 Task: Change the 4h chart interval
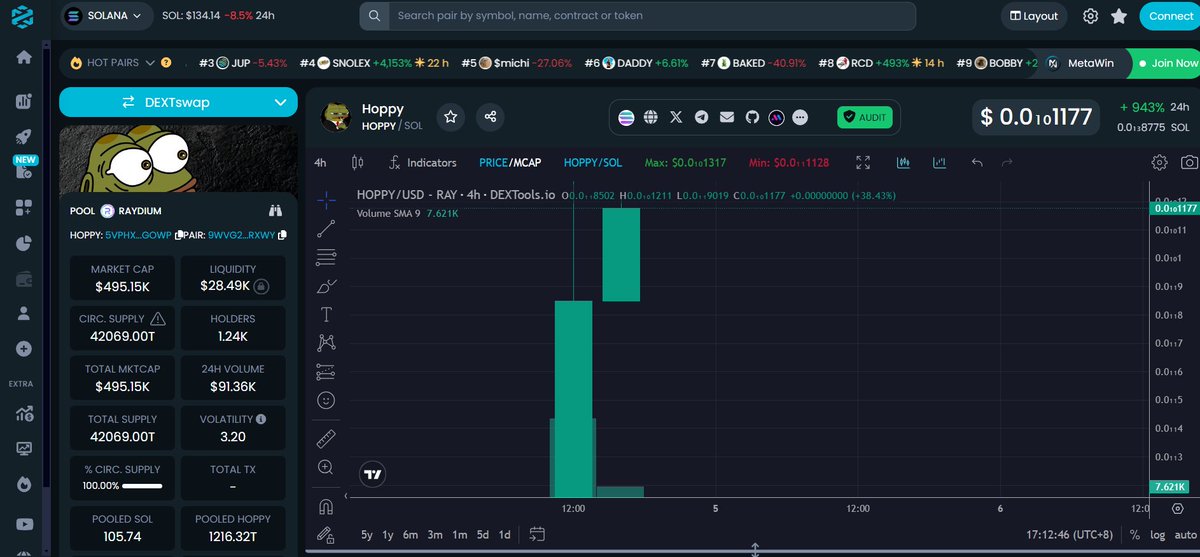320,162
